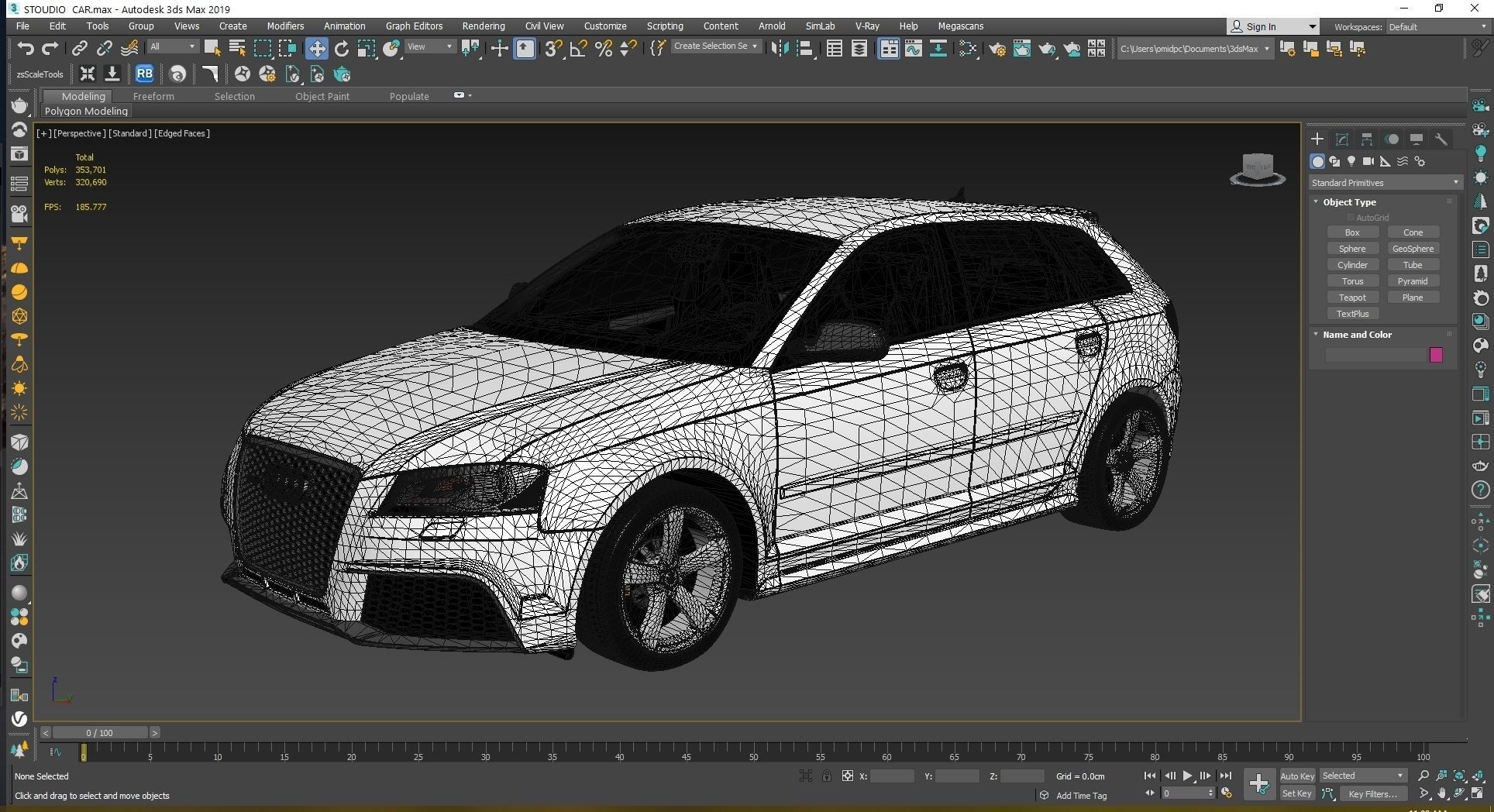The image size is (1494, 812).
Task: Click the object name input field
Action: (1375, 355)
